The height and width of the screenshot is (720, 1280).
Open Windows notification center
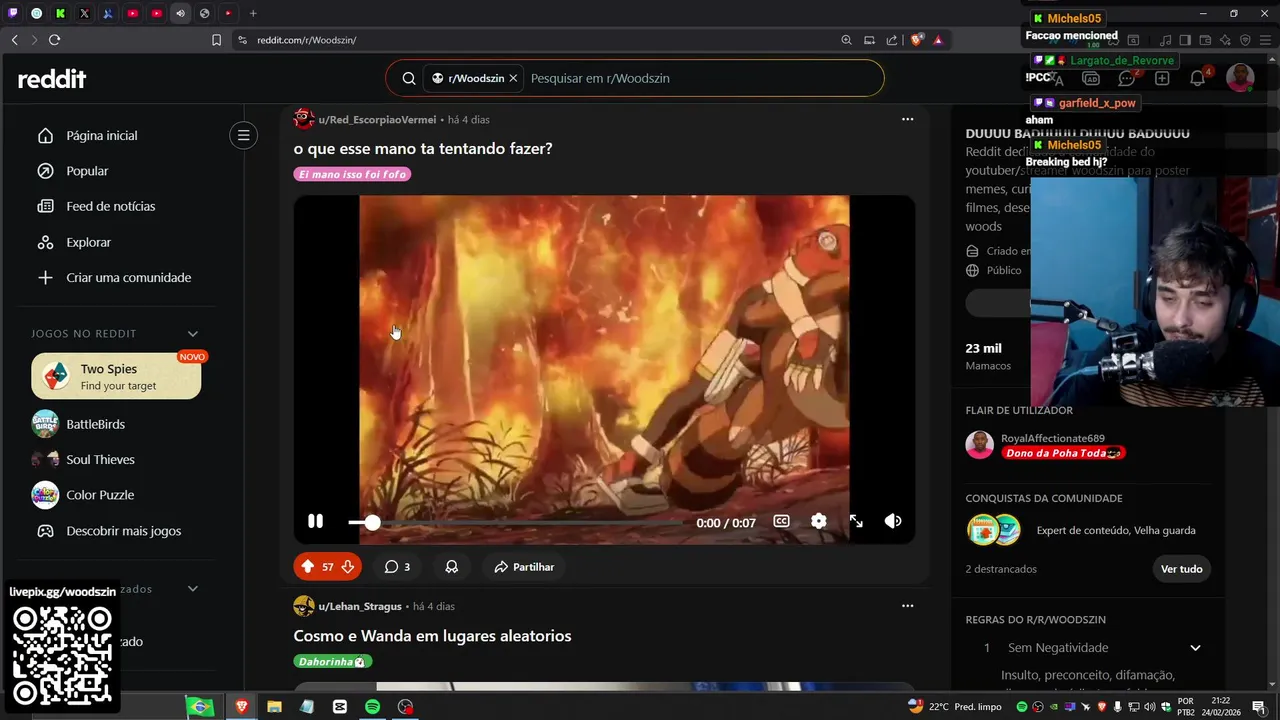1258,706
